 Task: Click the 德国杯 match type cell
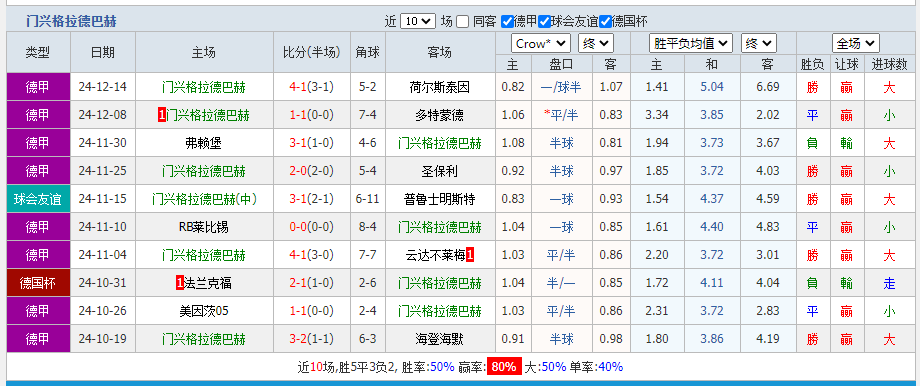pyautogui.click(x=38, y=283)
